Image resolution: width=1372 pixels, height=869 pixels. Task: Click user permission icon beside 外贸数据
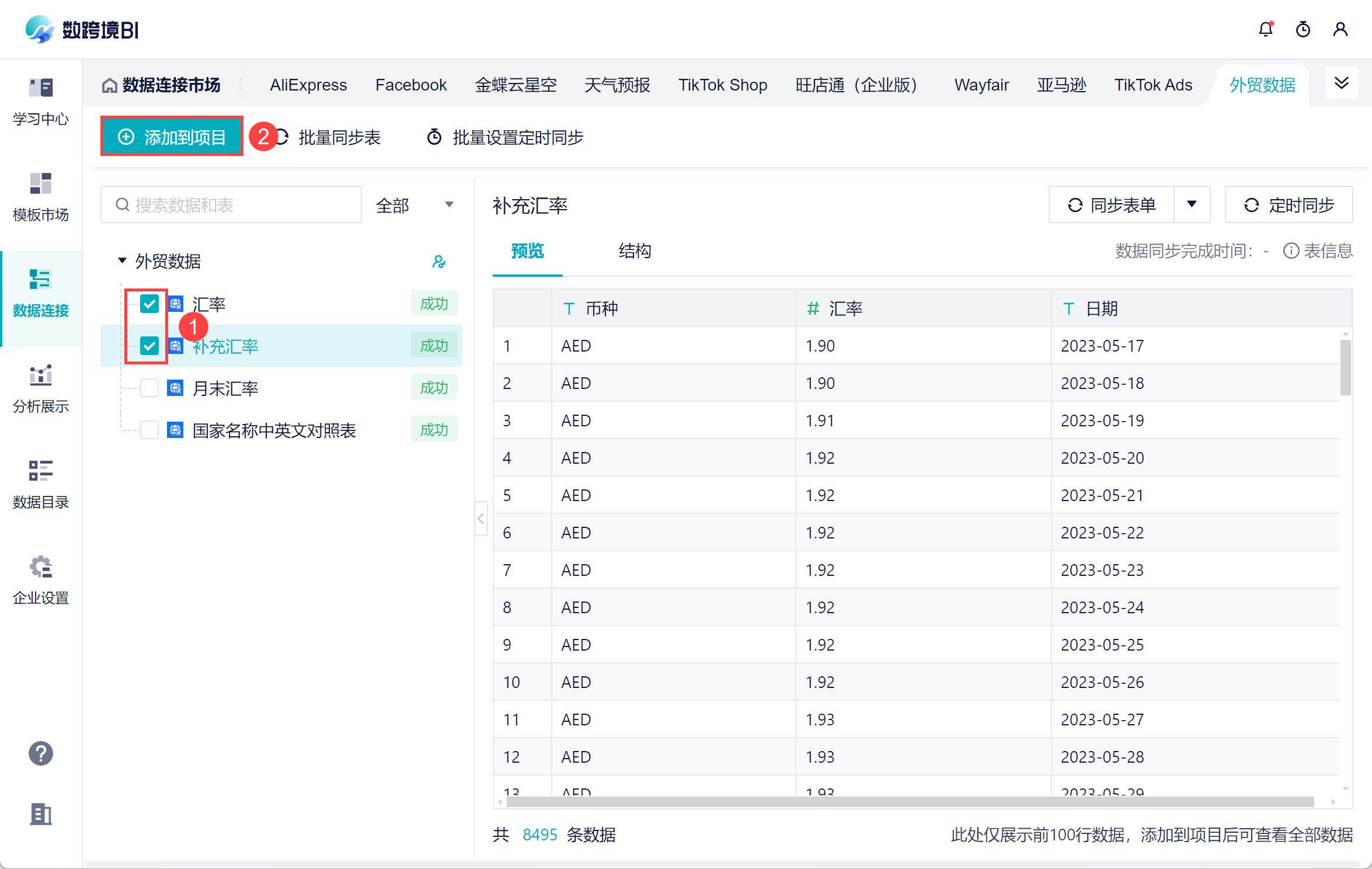[x=439, y=262]
